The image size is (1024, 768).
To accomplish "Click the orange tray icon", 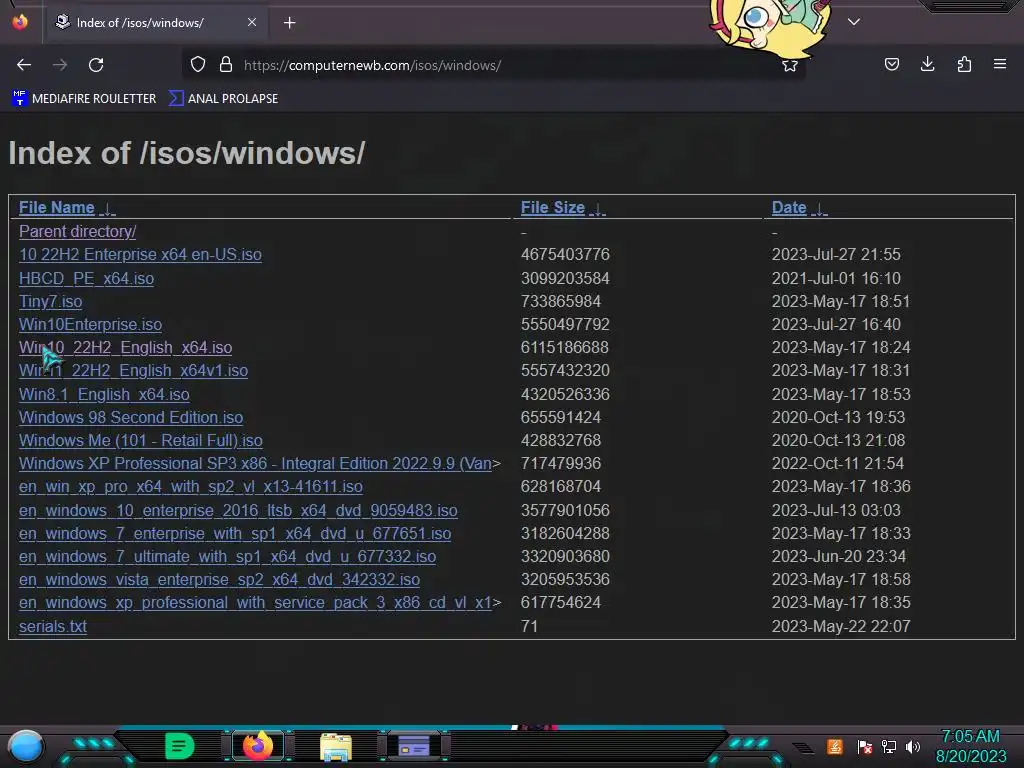I will pyautogui.click(x=835, y=746).
